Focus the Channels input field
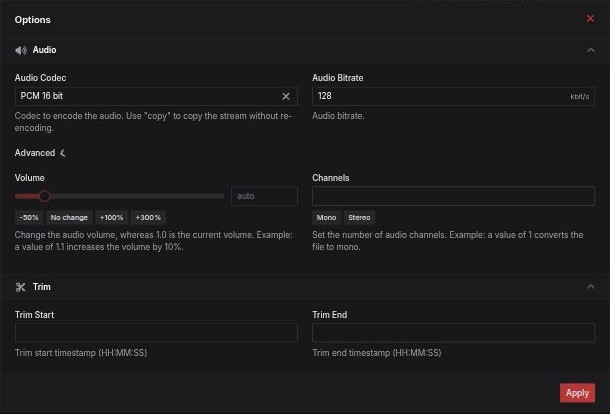The height and width of the screenshot is (414, 610). pyautogui.click(x=453, y=196)
